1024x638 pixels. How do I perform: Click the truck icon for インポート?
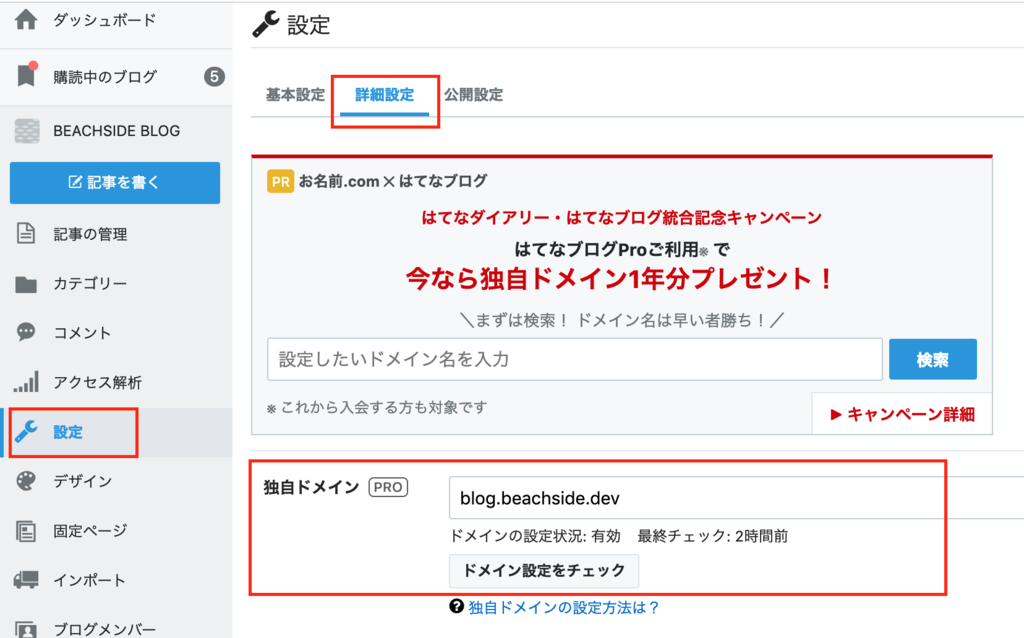[26, 579]
